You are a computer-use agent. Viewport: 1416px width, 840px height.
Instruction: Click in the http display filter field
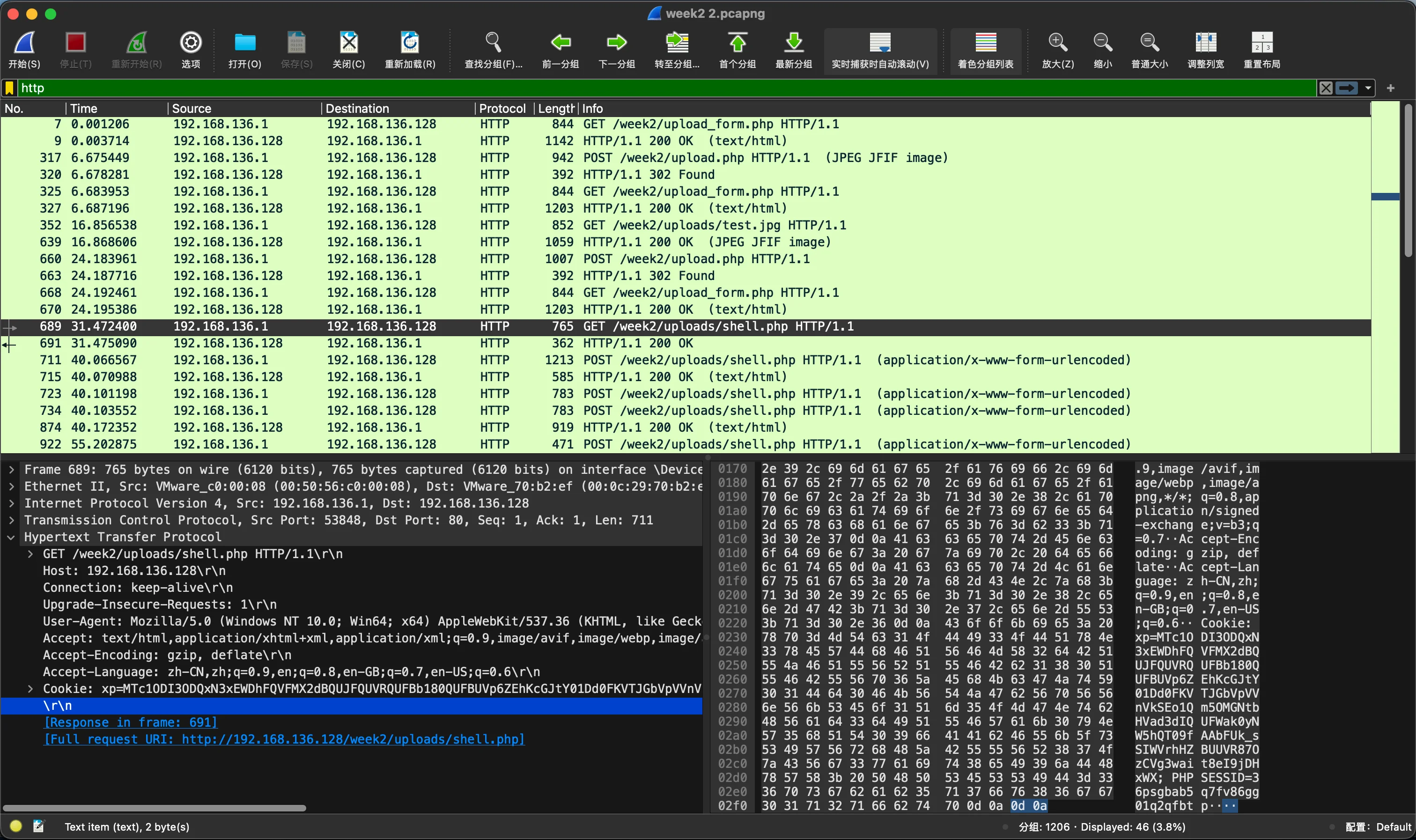(622, 88)
